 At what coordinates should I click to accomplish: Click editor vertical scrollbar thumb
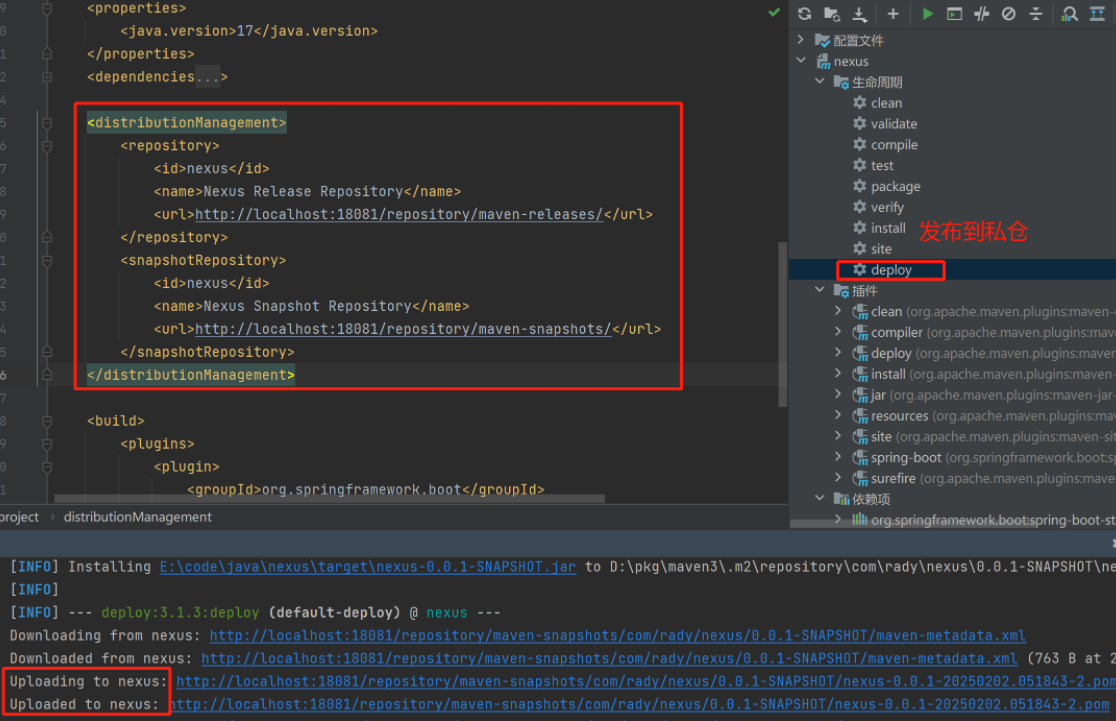coord(783,324)
